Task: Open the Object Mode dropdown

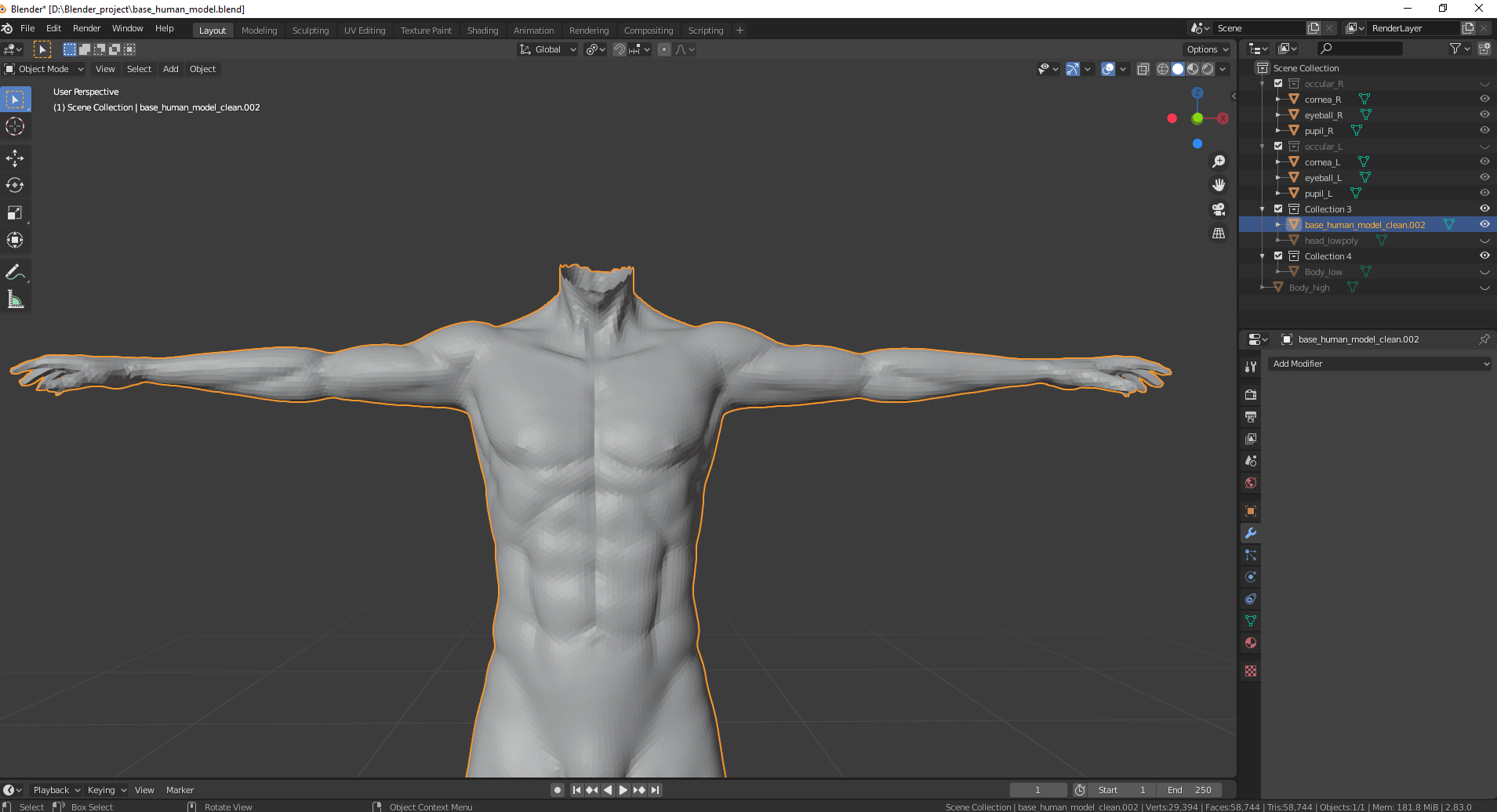Action: coord(43,69)
